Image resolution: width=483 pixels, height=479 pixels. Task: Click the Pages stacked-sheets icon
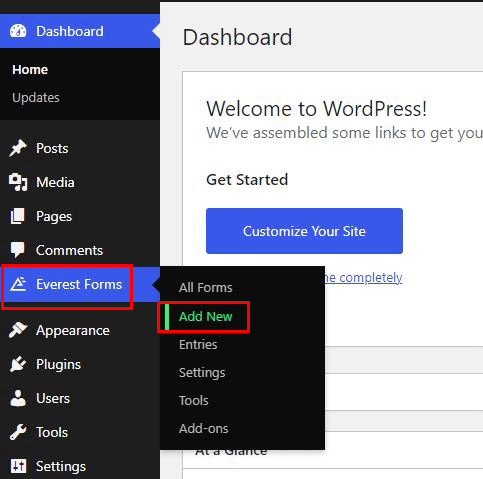tap(18, 216)
